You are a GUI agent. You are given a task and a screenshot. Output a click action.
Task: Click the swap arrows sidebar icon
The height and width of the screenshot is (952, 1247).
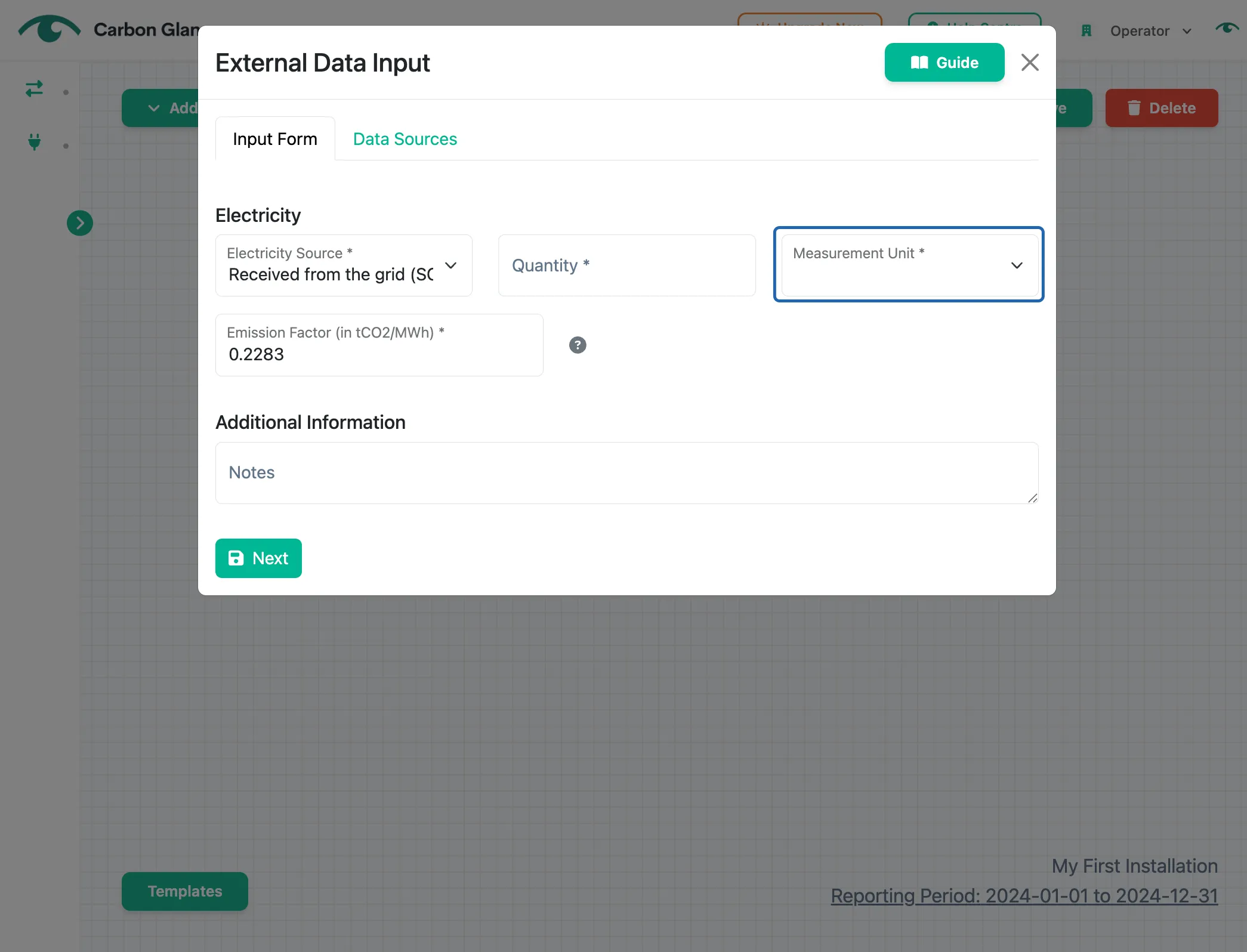point(34,89)
